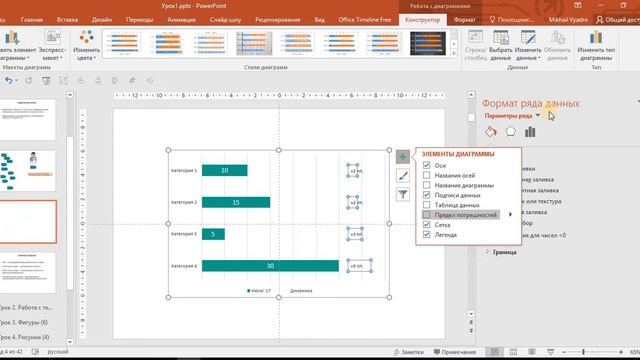Select the dark chart style thumbnail
Viewport: 640px width, 360px height.
point(428,43)
